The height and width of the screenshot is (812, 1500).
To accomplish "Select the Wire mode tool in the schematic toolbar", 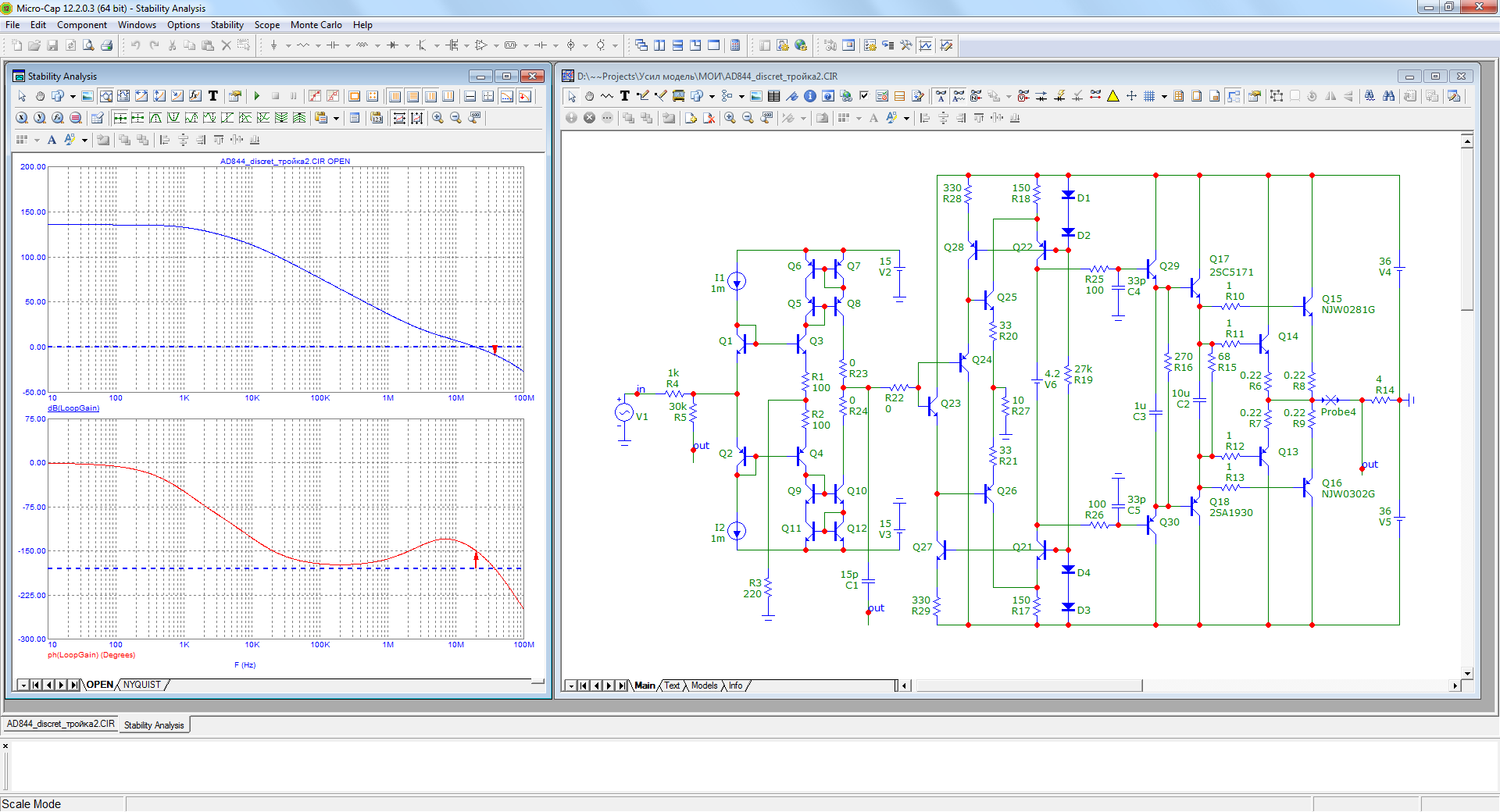I will (642, 96).
